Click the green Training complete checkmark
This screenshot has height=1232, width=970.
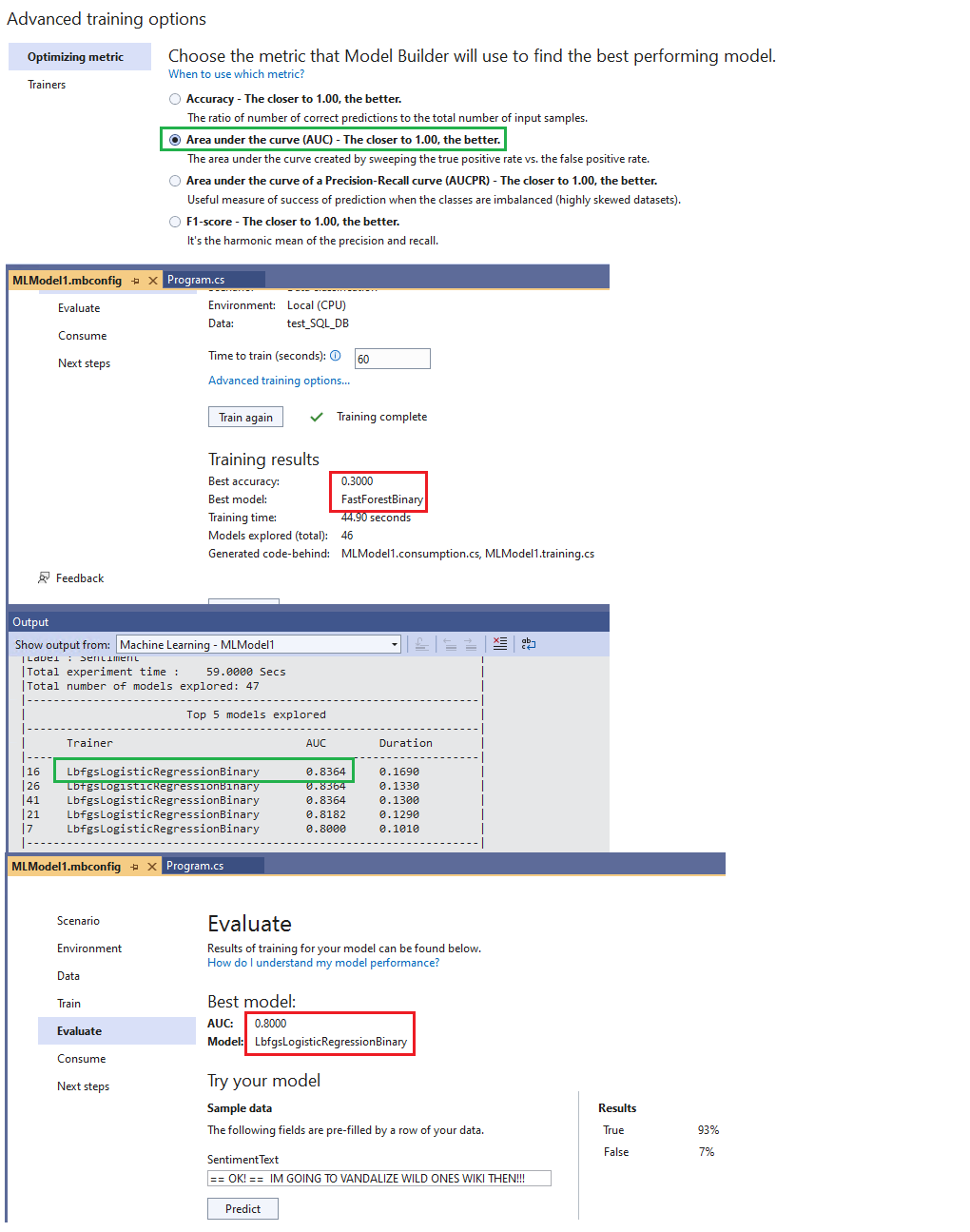click(x=317, y=417)
